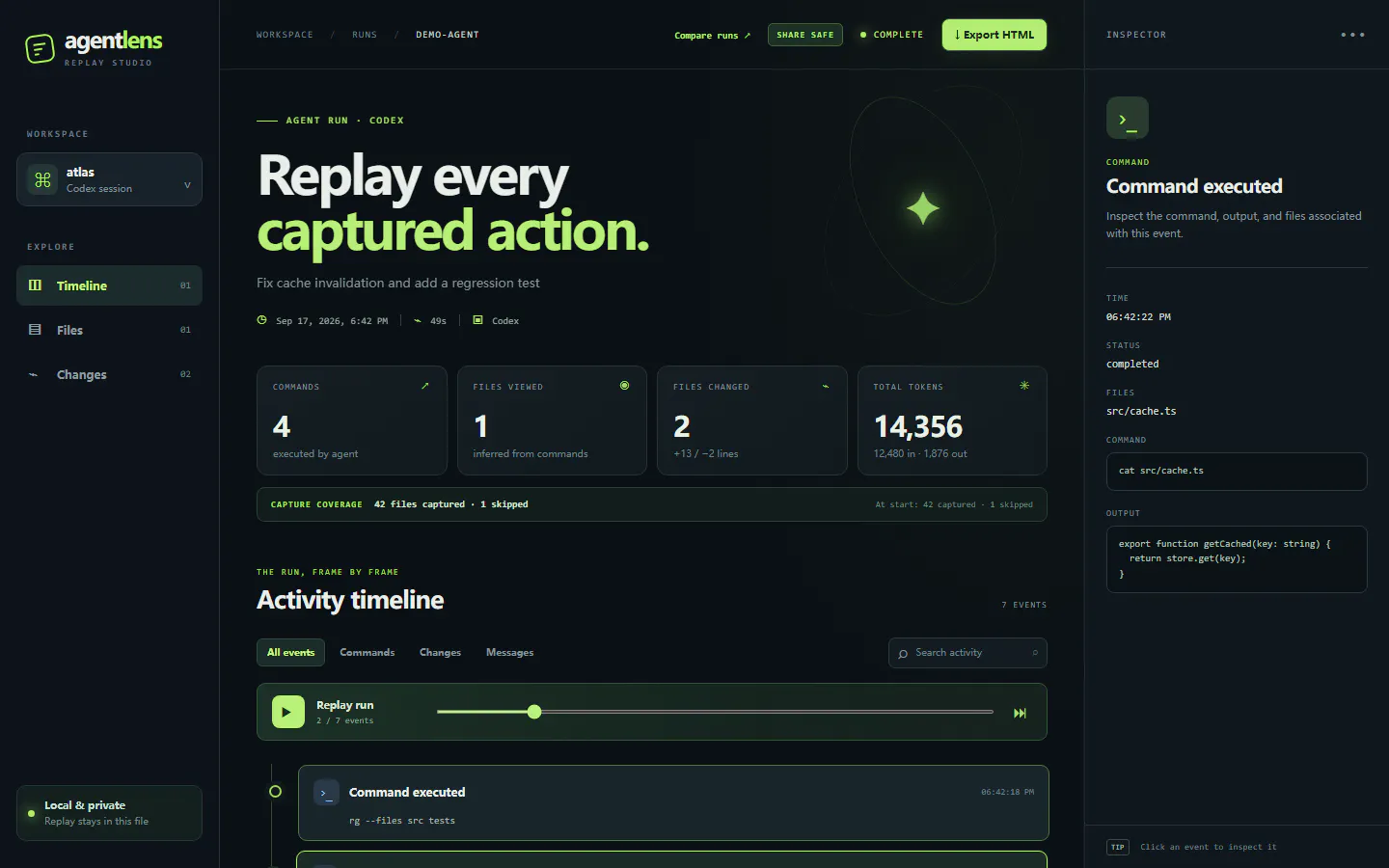Click the Capture Coverage bar

652,504
